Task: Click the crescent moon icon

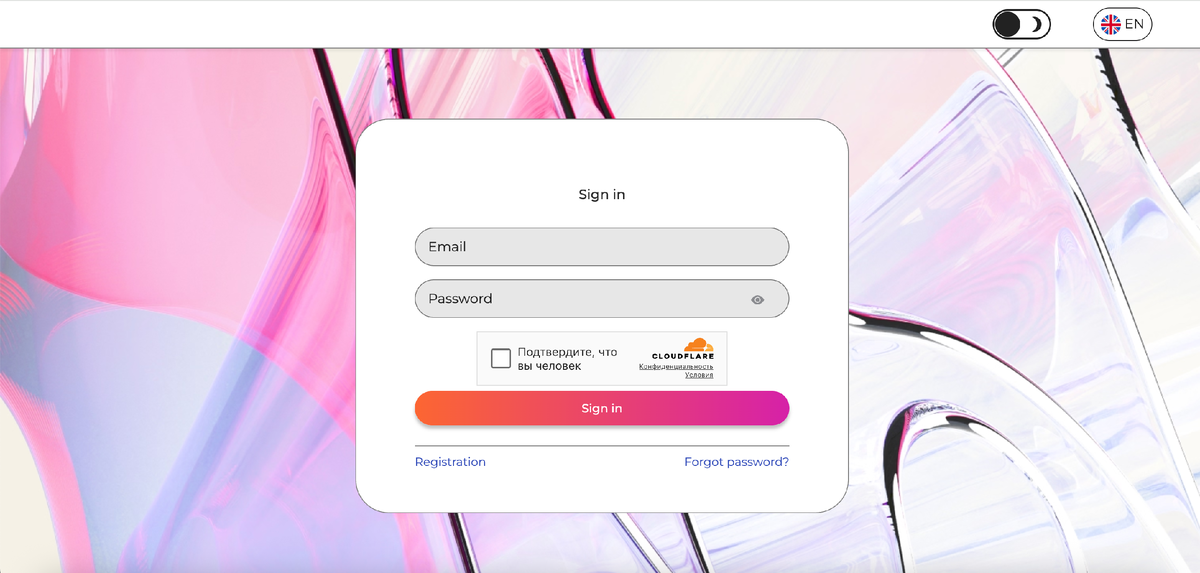Action: (x=1037, y=24)
